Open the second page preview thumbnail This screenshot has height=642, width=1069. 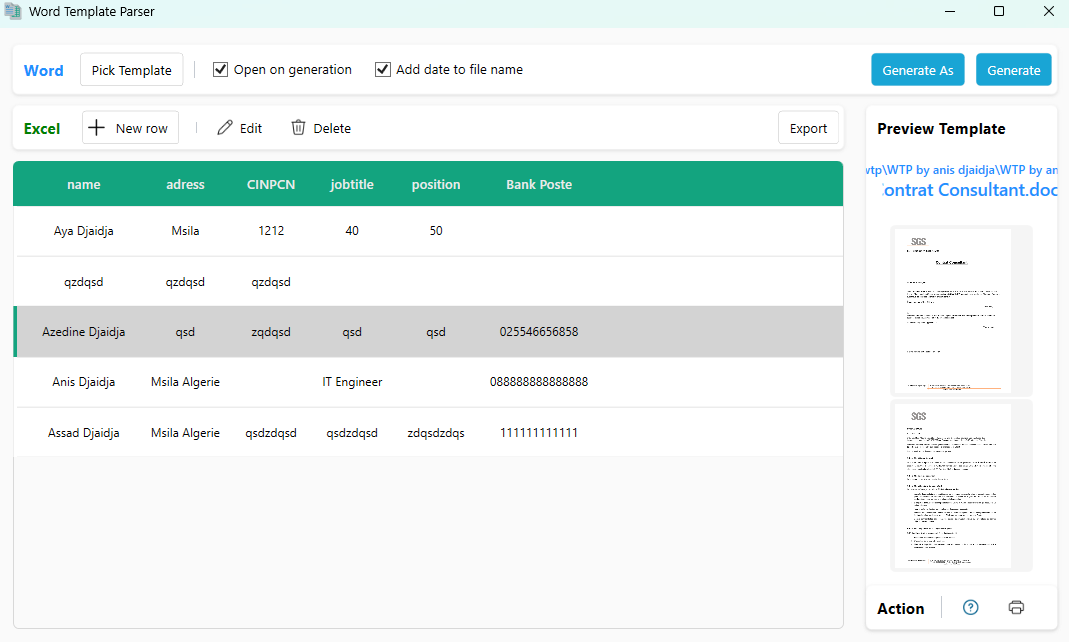961,485
